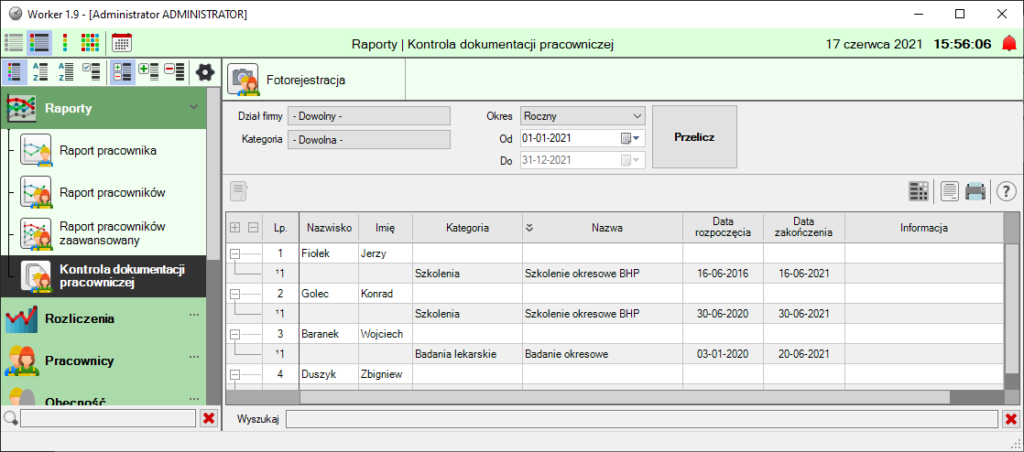Sort menu A-Z with spaced lines
The width and height of the screenshot is (1024, 452).
point(40,71)
